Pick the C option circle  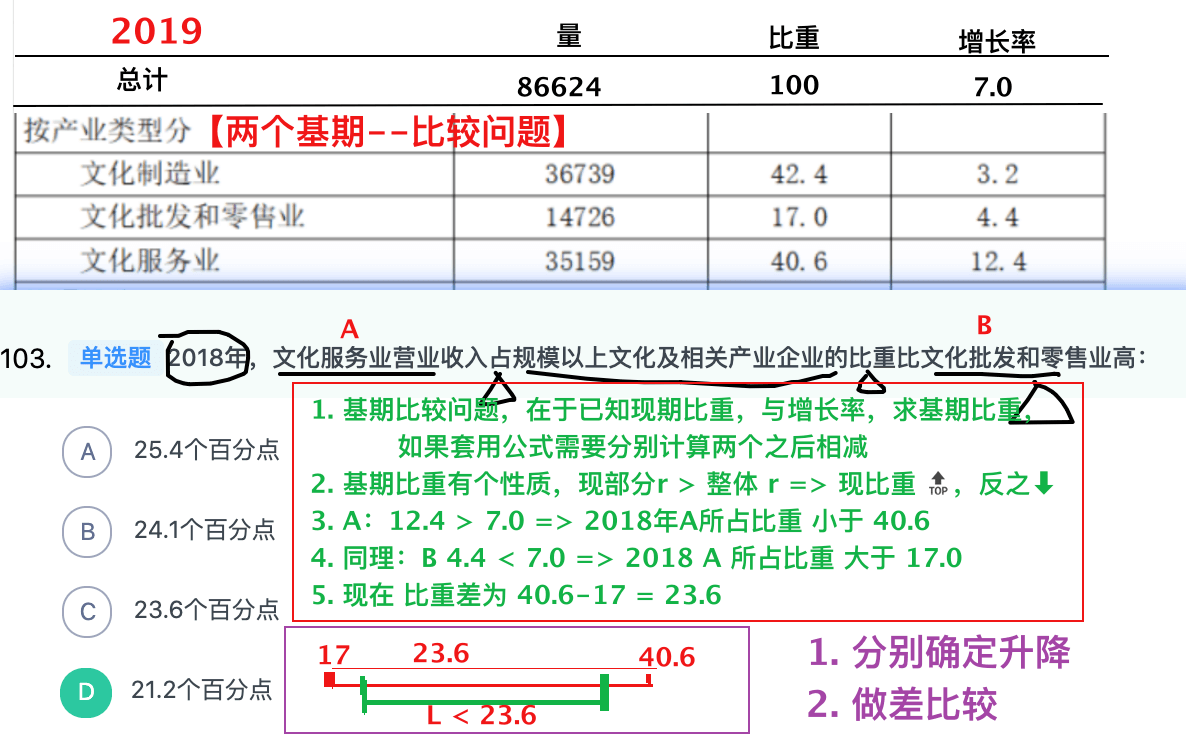click(87, 610)
